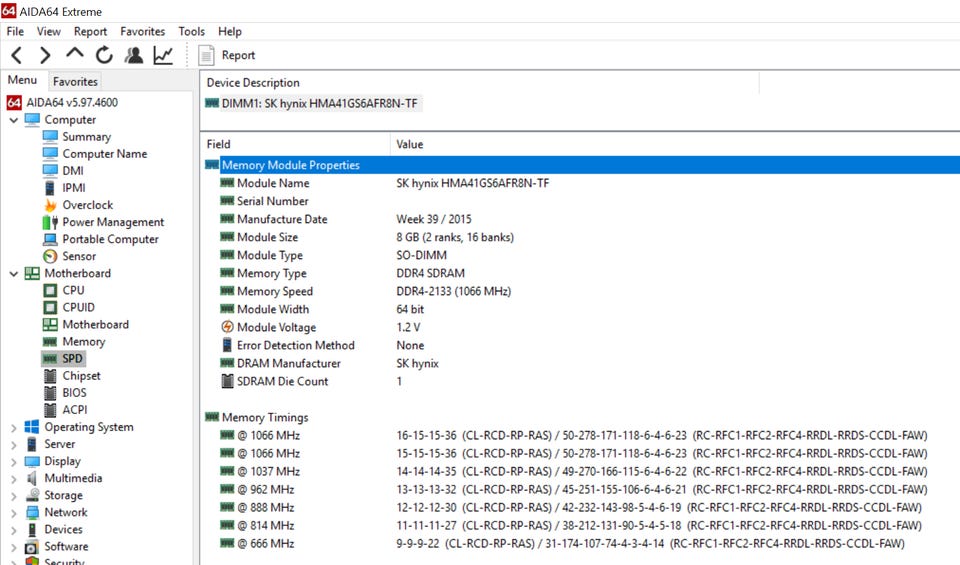The height and width of the screenshot is (565, 960).
Task: Go forward with the right arrow toolbar icon
Action: pos(45,55)
